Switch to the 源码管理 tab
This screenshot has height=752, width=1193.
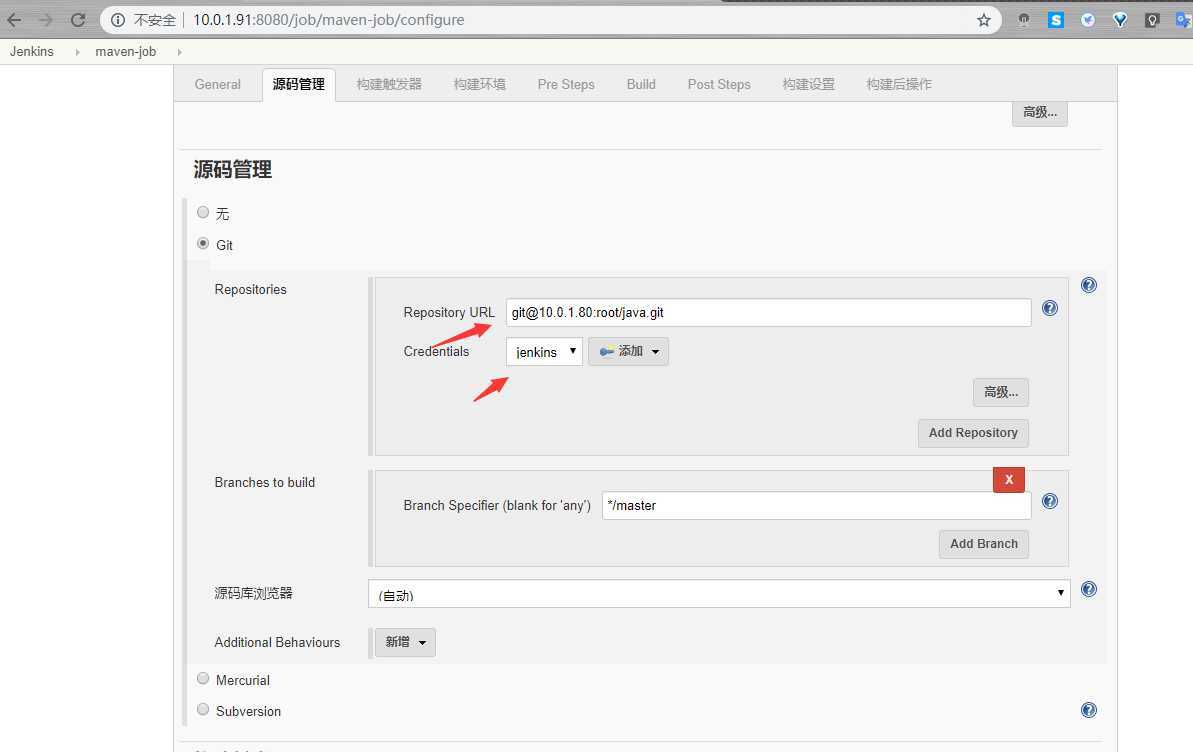click(x=299, y=84)
